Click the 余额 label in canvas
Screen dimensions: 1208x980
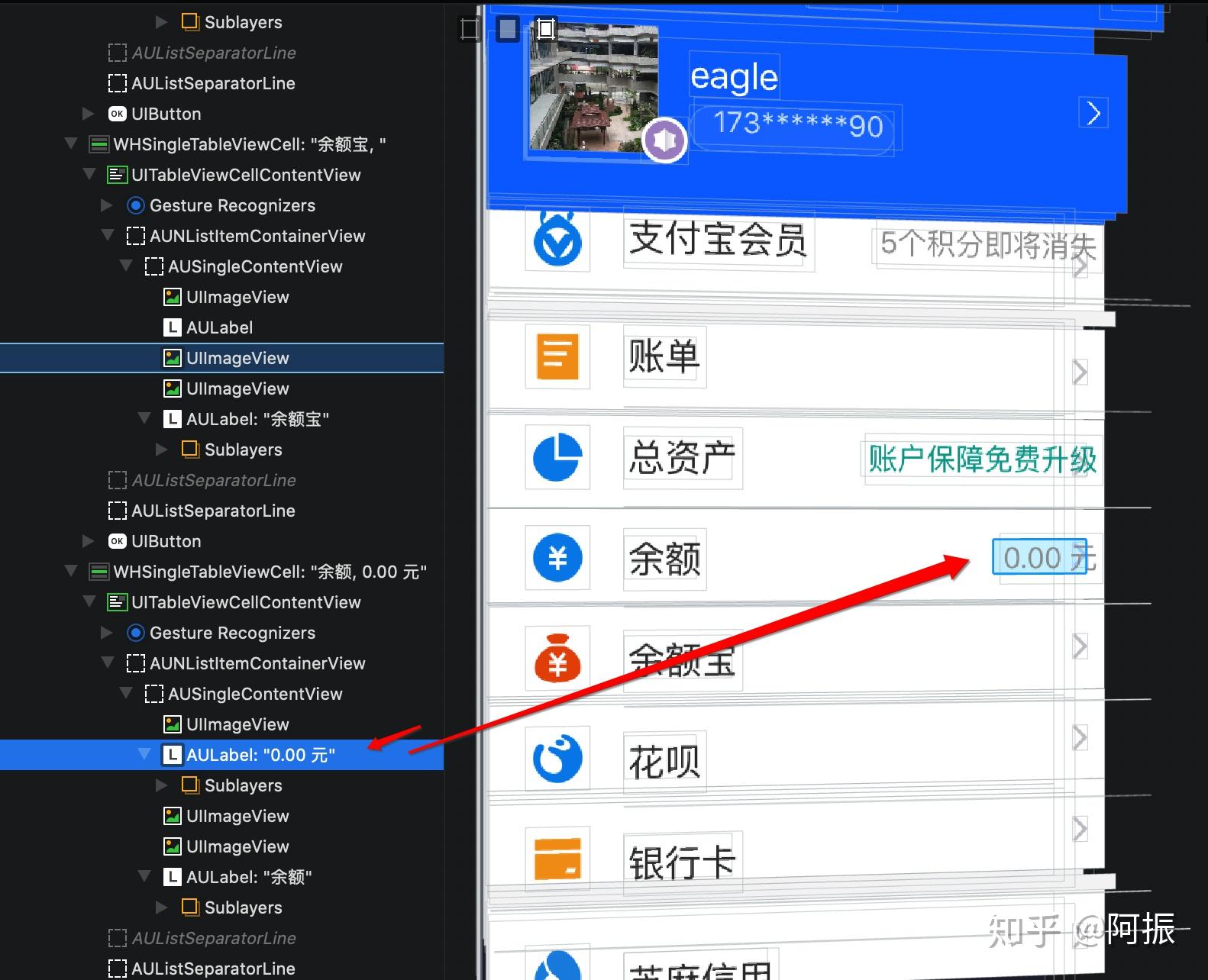click(x=664, y=559)
